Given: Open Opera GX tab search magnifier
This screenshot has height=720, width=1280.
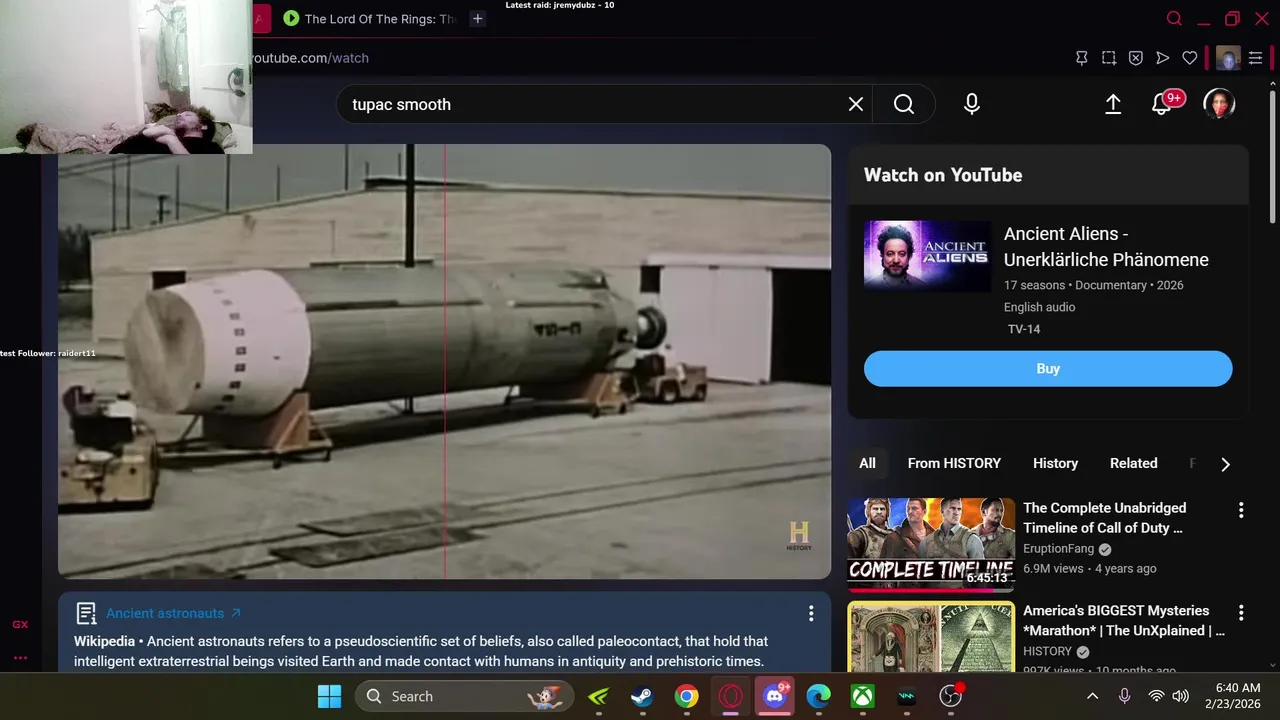Looking at the screenshot, I should [x=1175, y=19].
